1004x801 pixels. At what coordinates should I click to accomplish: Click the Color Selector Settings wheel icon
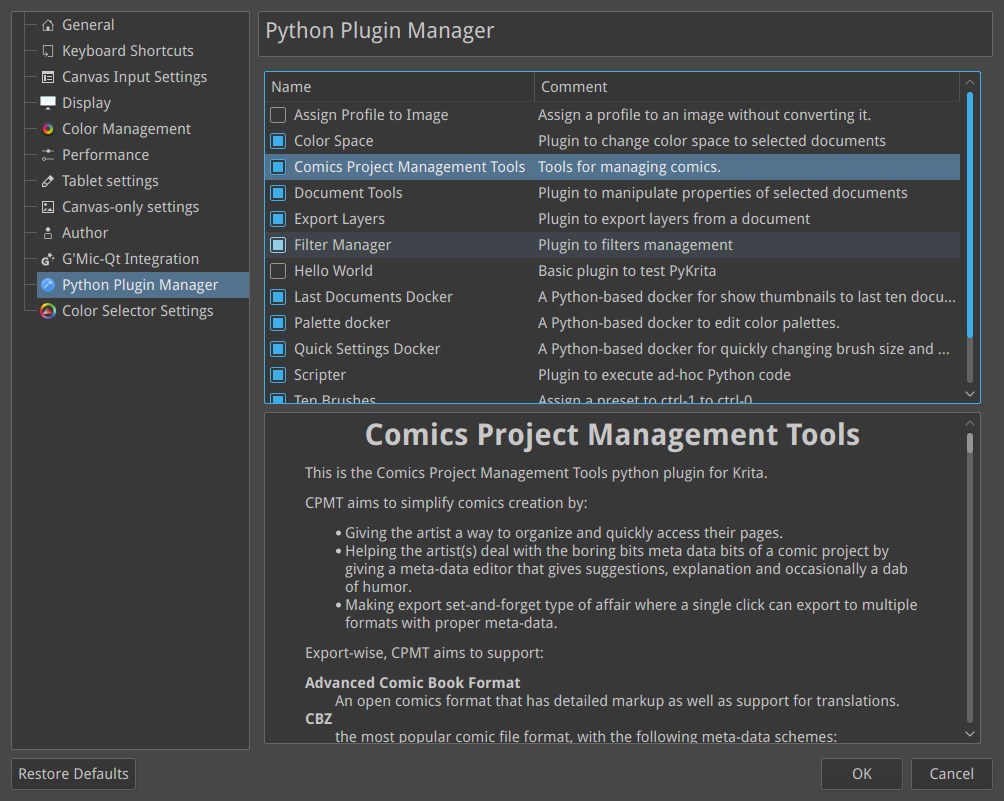click(48, 311)
